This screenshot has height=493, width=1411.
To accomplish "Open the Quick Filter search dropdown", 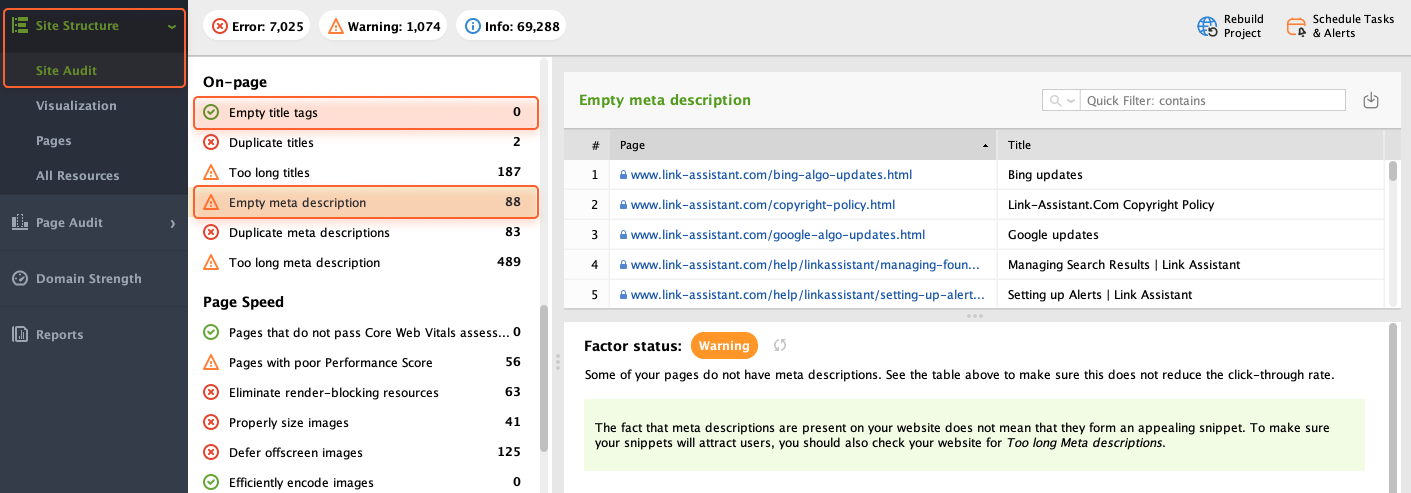I will 1062,101.
